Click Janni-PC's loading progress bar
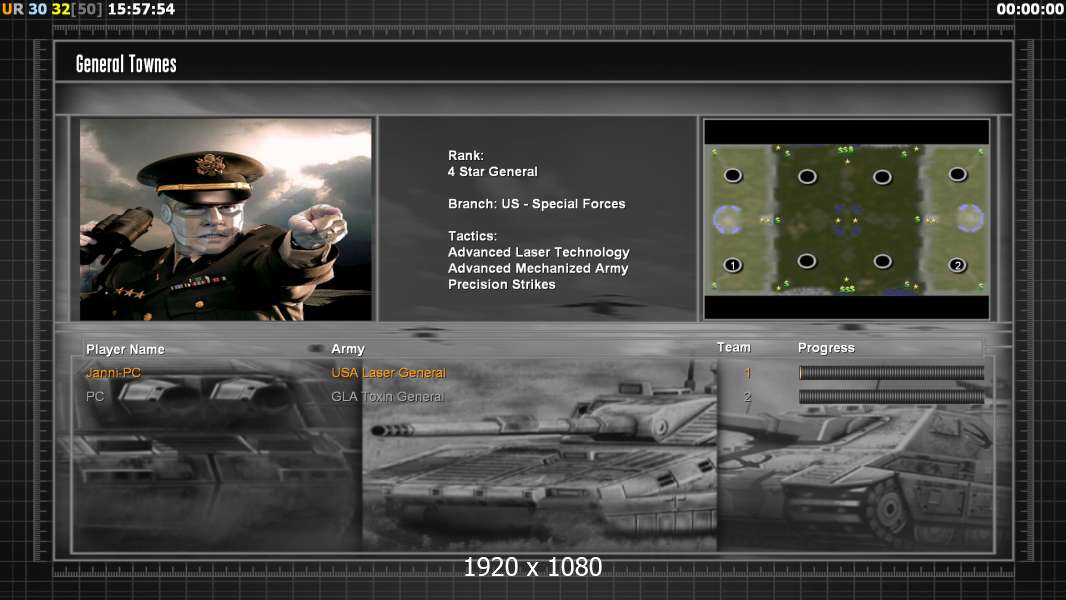The height and width of the screenshot is (600, 1066). click(891, 372)
